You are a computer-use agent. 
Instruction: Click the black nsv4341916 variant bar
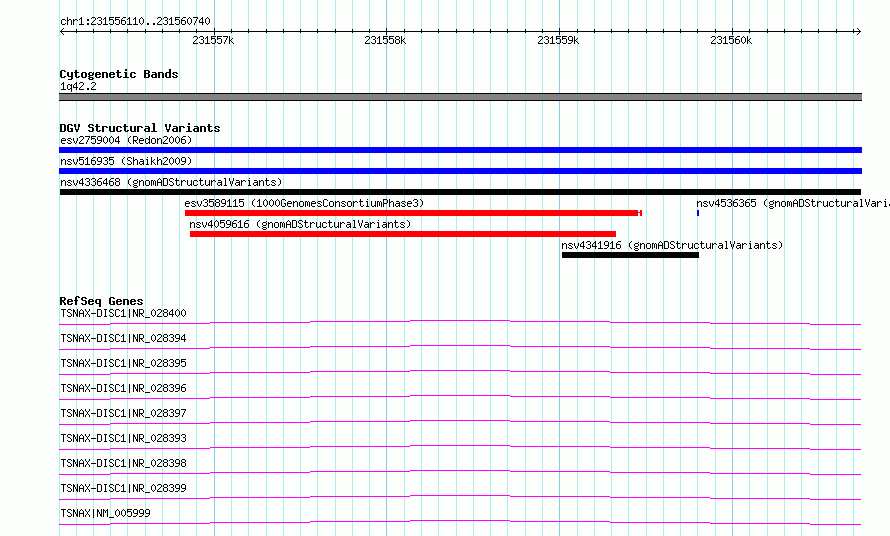(x=630, y=255)
